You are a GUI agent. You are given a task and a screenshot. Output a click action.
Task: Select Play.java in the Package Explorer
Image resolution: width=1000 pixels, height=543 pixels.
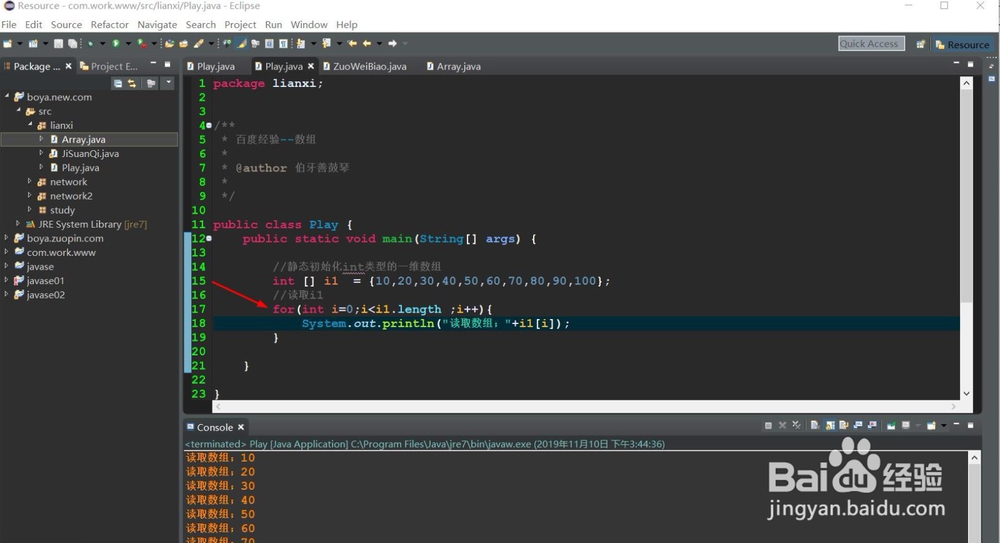[80, 167]
